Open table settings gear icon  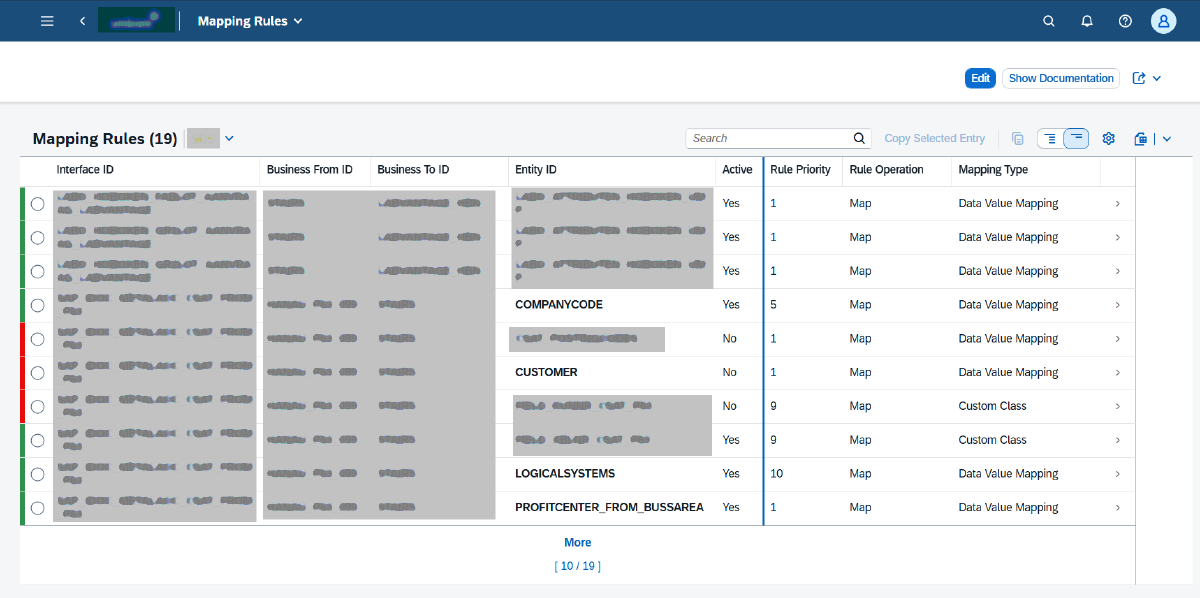click(1108, 139)
